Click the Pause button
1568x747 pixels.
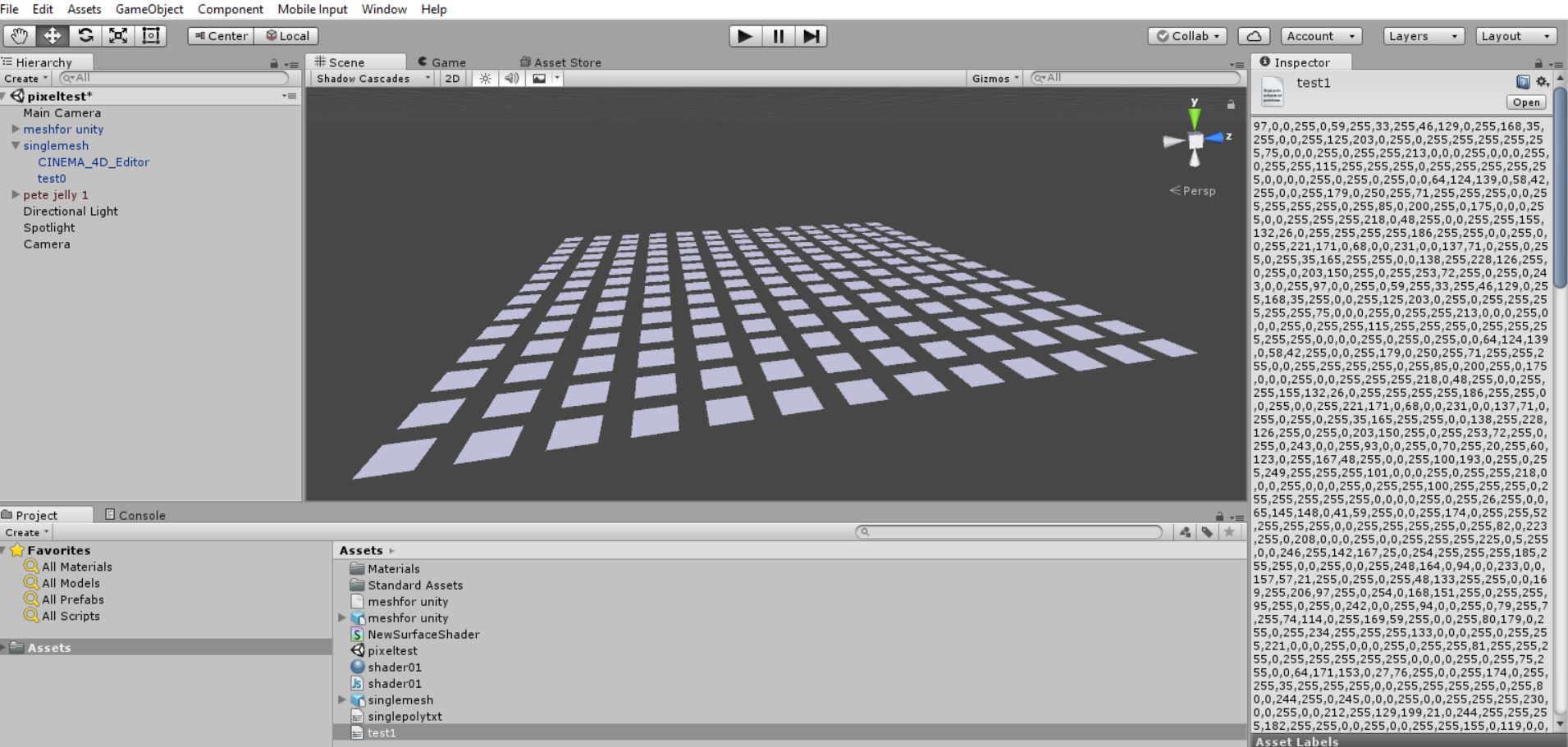pyautogui.click(x=778, y=36)
